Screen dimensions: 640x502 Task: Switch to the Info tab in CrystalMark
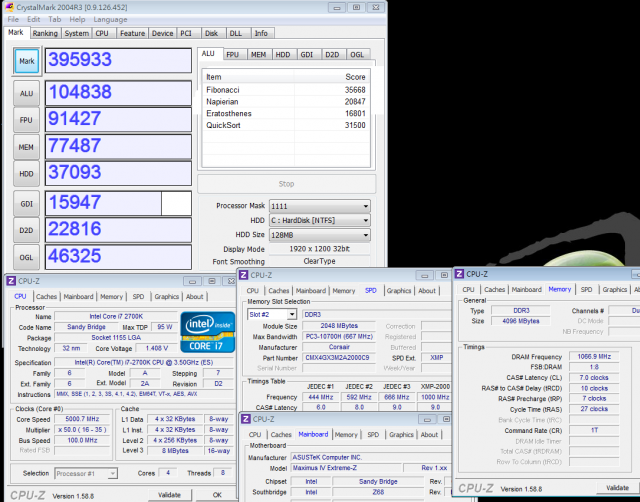(x=261, y=33)
